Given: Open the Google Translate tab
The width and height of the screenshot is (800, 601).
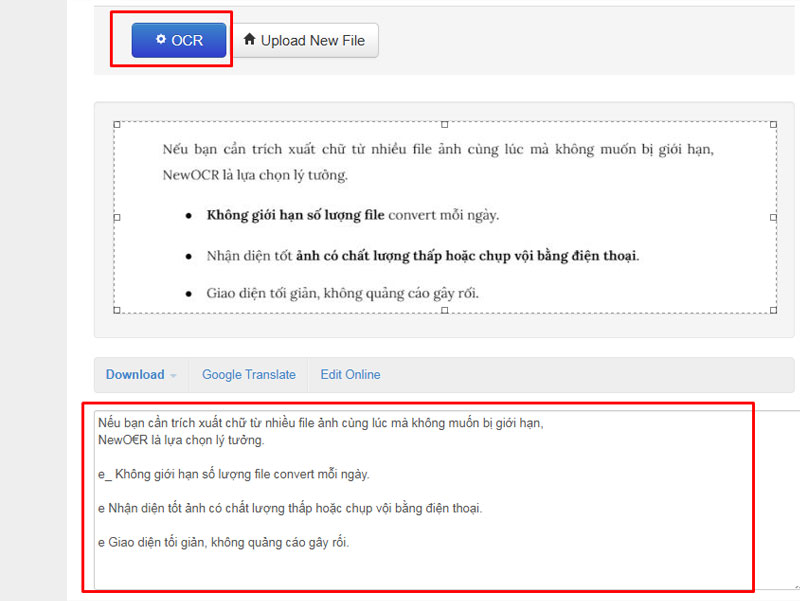Looking at the screenshot, I should tap(249, 375).
